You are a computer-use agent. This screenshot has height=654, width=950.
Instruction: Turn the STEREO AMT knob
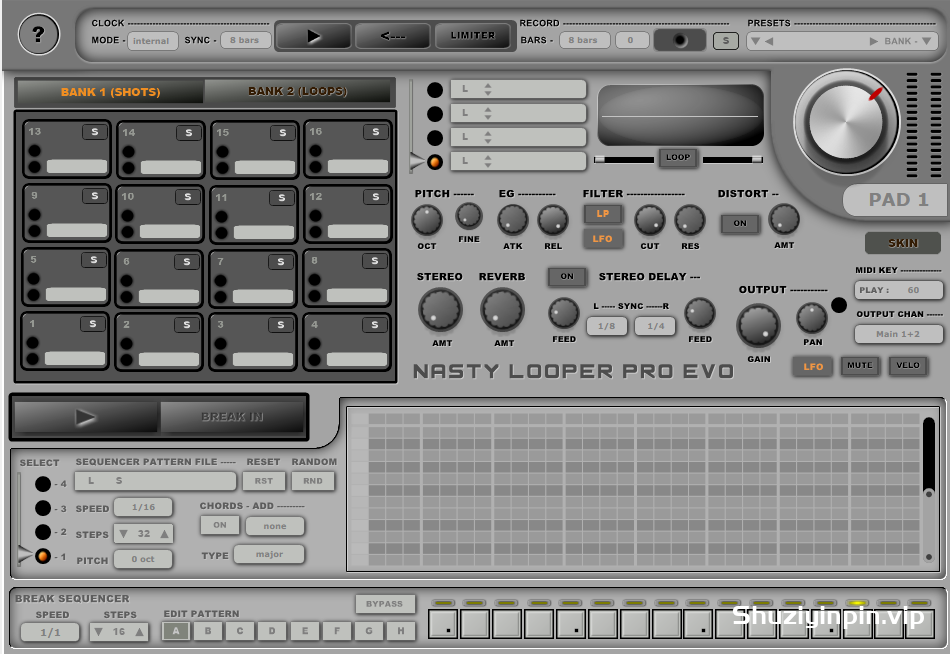(440, 310)
